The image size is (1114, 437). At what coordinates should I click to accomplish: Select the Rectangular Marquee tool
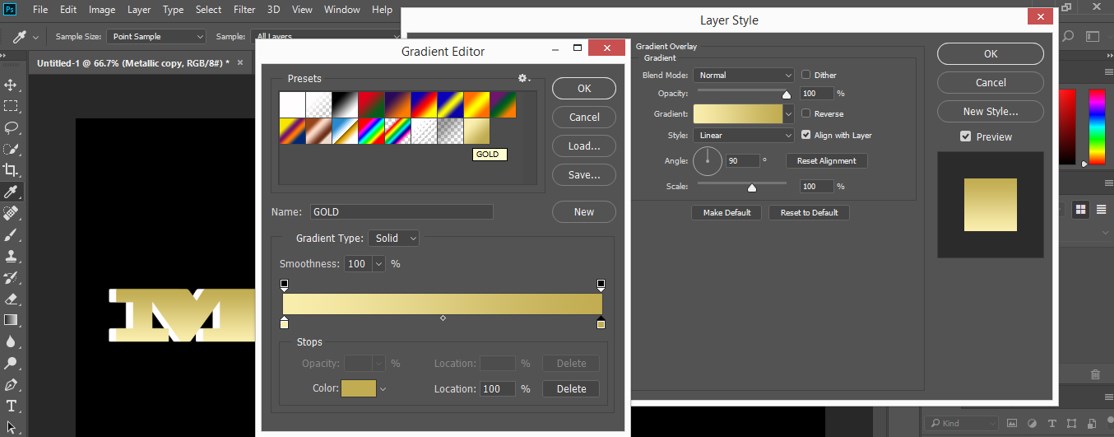coord(11,106)
